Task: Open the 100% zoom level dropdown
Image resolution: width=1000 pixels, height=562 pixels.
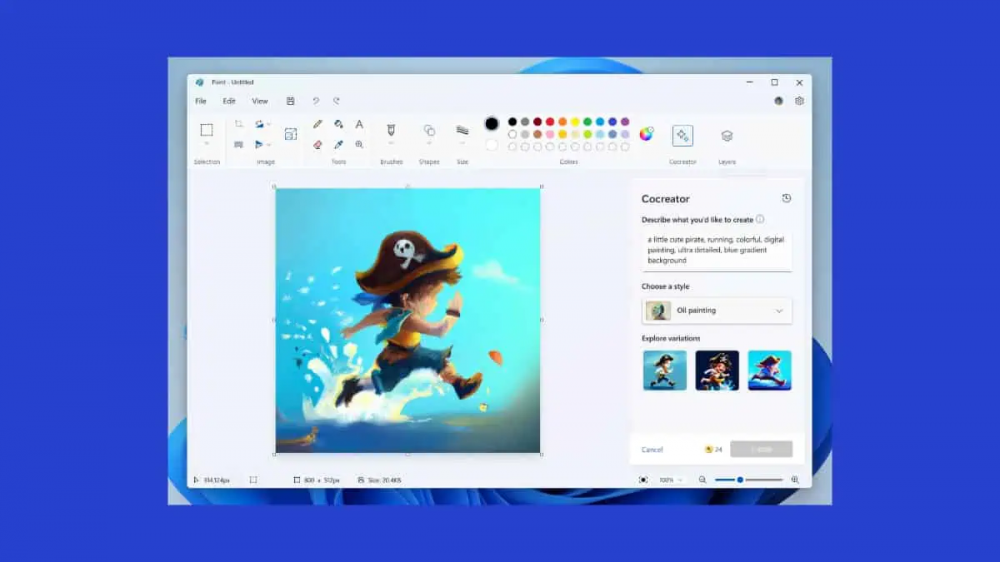Action: point(670,480)
